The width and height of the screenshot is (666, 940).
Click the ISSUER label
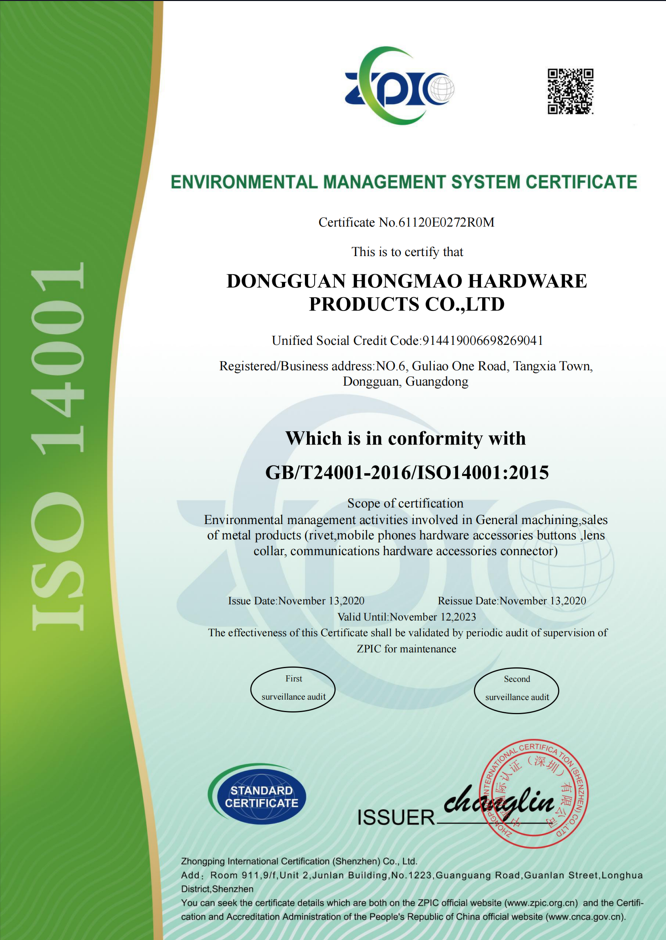[396, 817]
